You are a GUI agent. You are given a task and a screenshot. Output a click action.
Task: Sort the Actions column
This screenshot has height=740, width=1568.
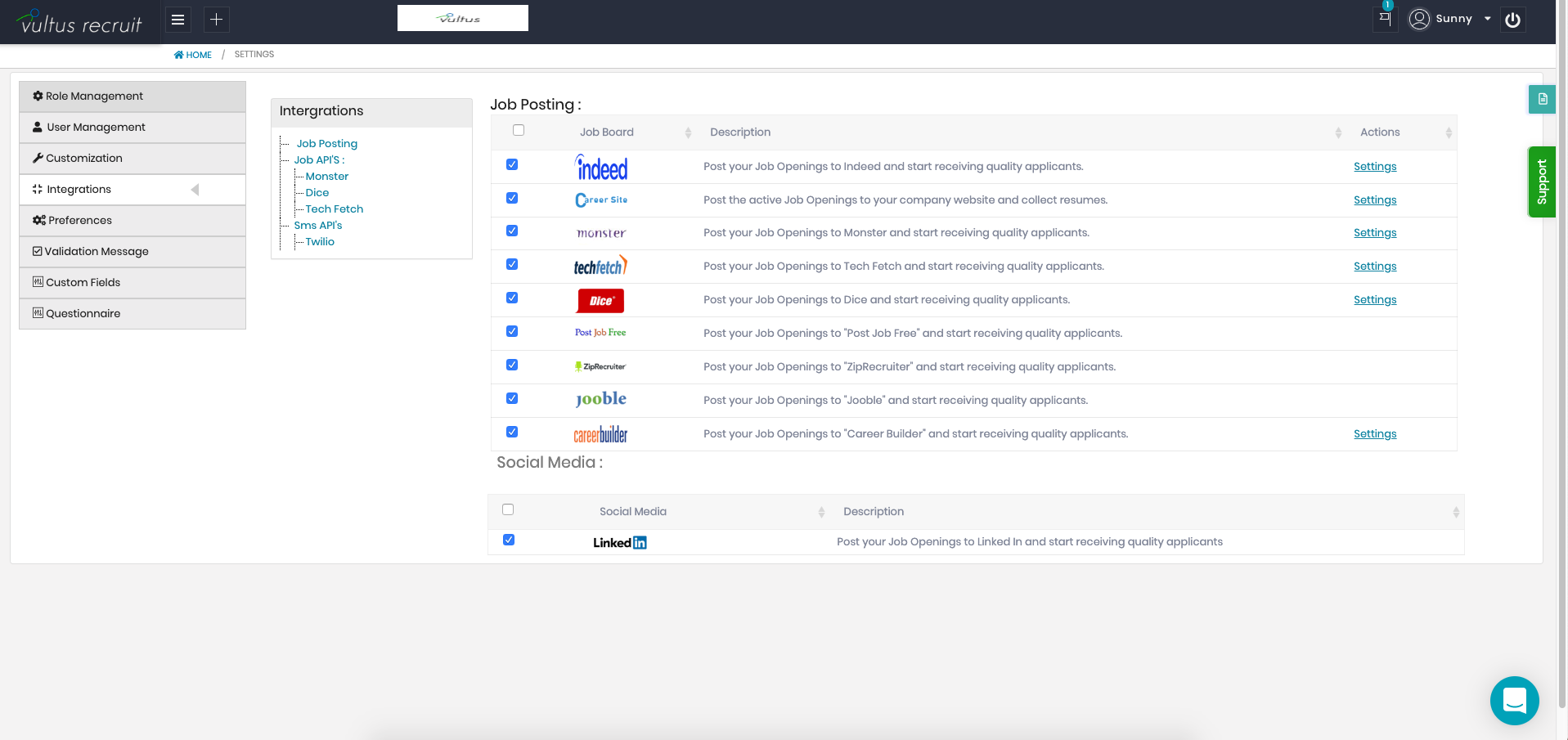1448,132
